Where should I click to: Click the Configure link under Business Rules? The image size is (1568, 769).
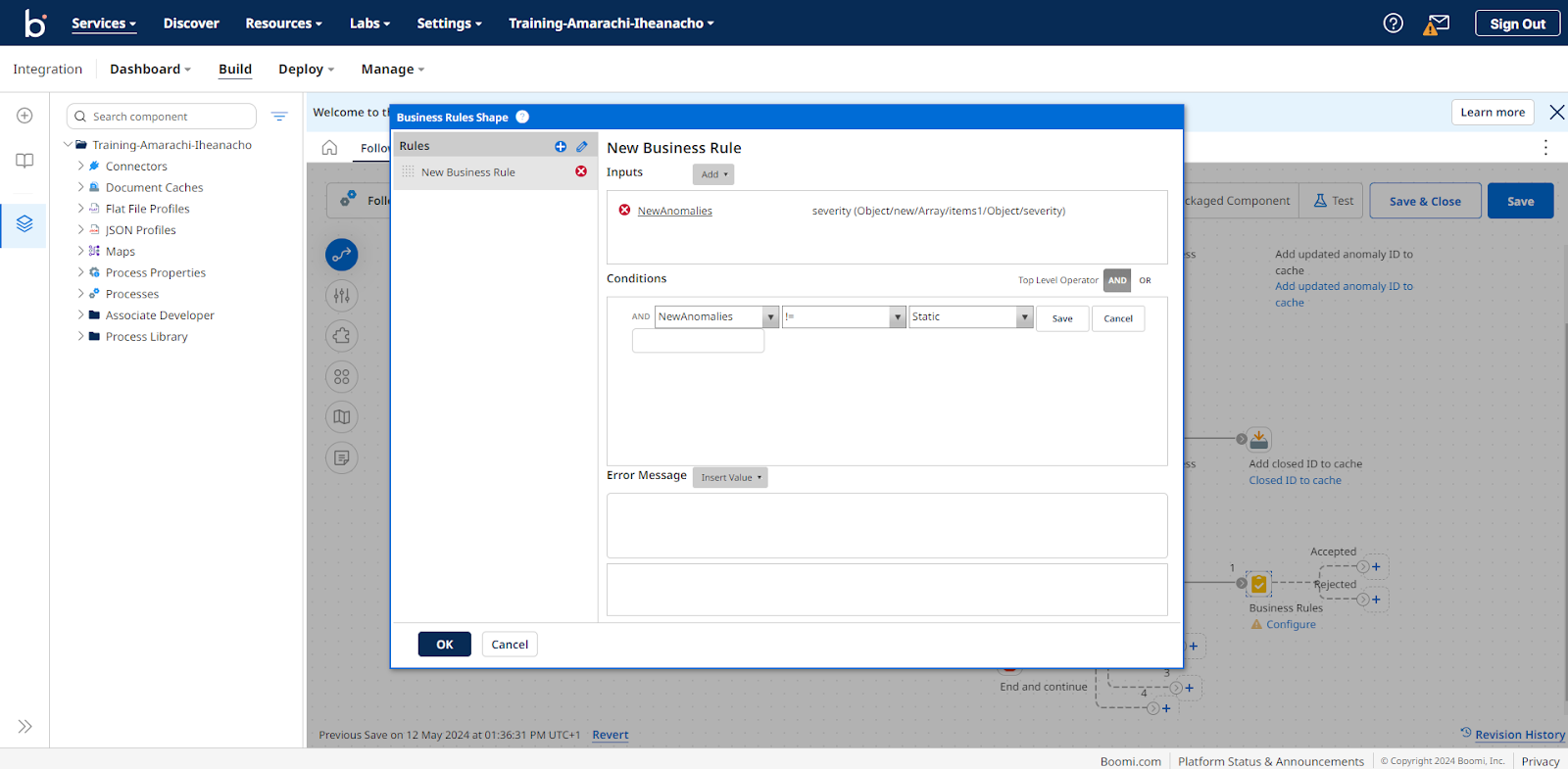click(1291, 624)
